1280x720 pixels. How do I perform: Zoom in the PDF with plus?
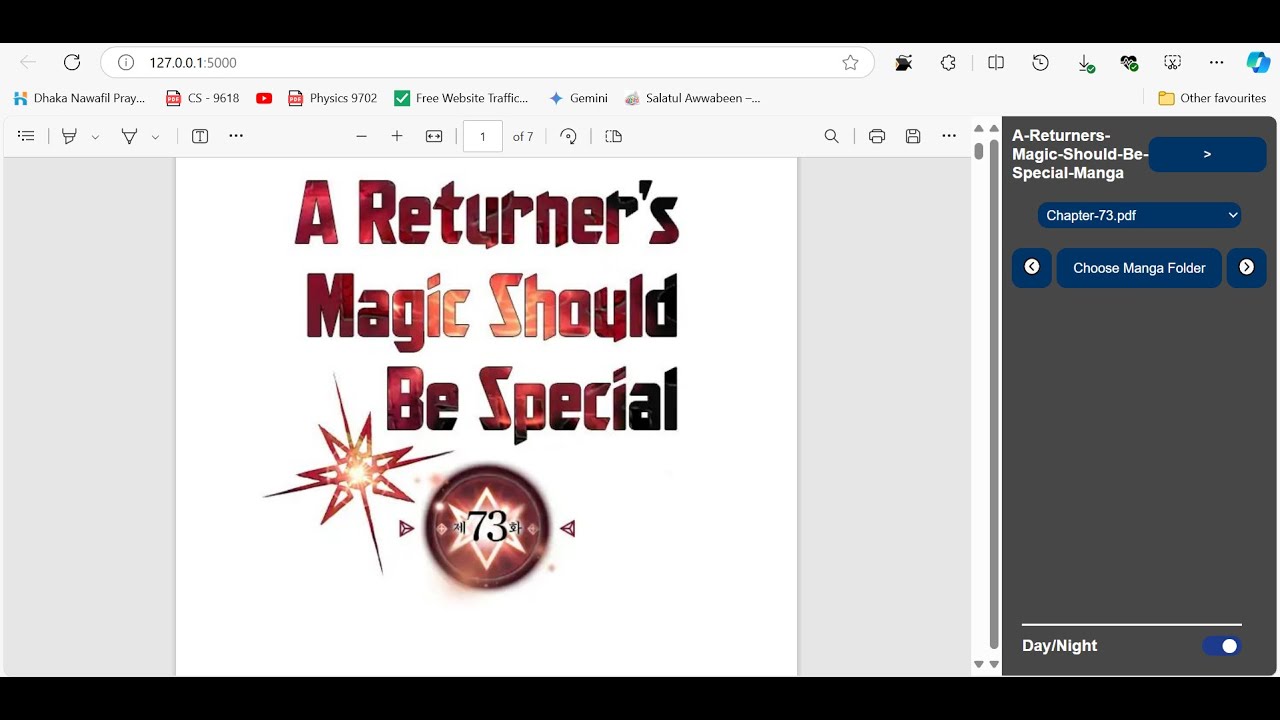coord(397,136)
